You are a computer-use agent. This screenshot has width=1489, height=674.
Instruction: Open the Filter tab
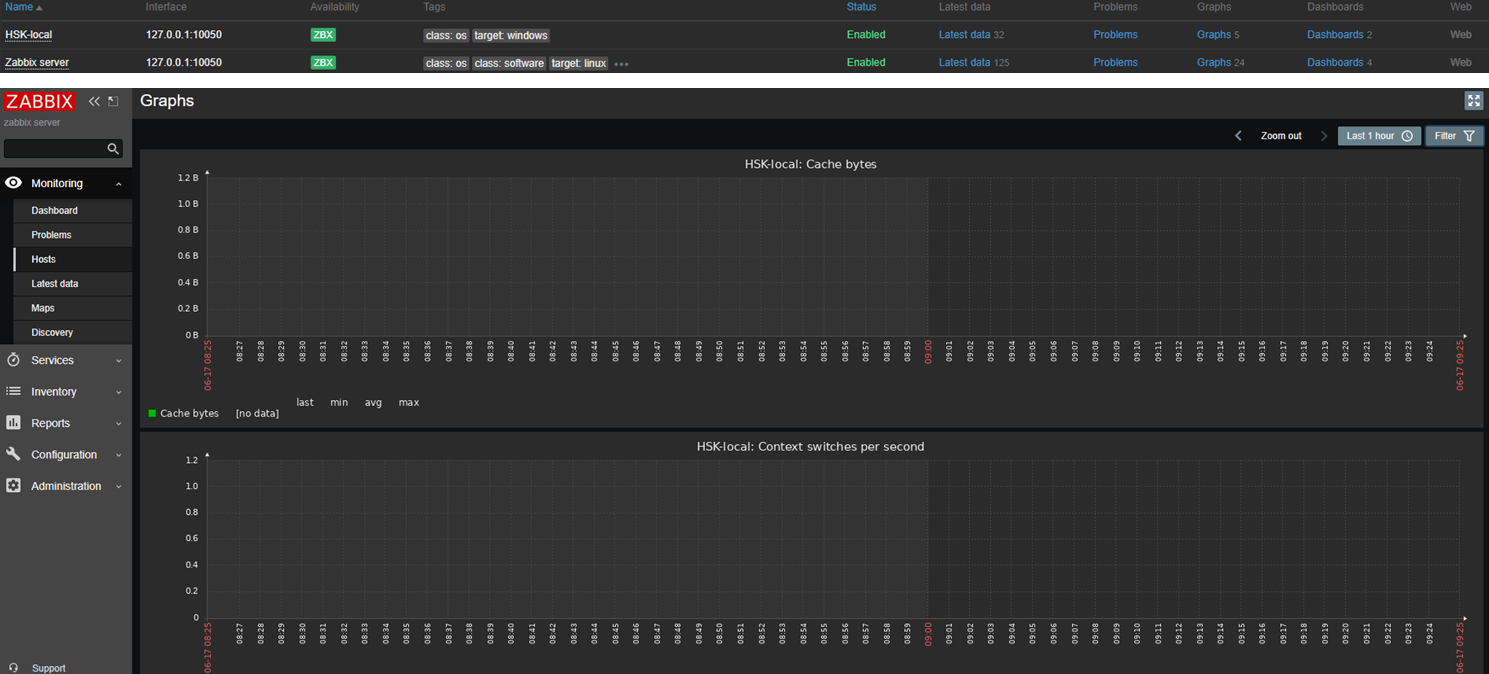point(1454,136)
